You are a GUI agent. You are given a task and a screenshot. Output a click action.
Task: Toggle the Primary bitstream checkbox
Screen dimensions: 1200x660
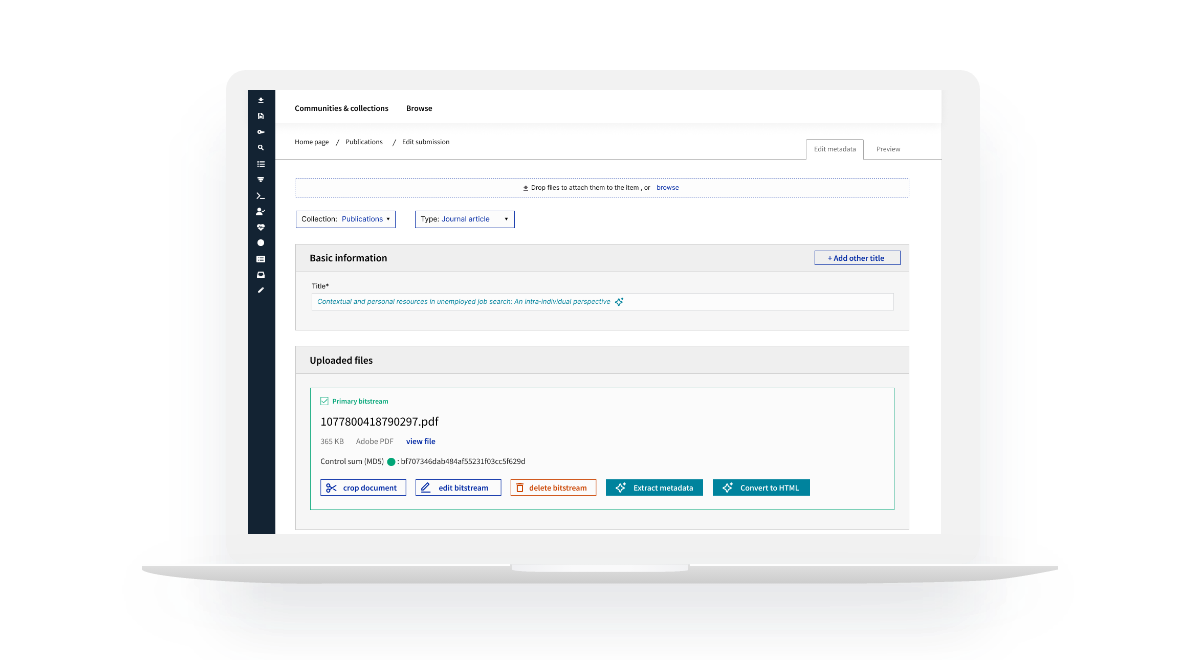tap(324, 401)
